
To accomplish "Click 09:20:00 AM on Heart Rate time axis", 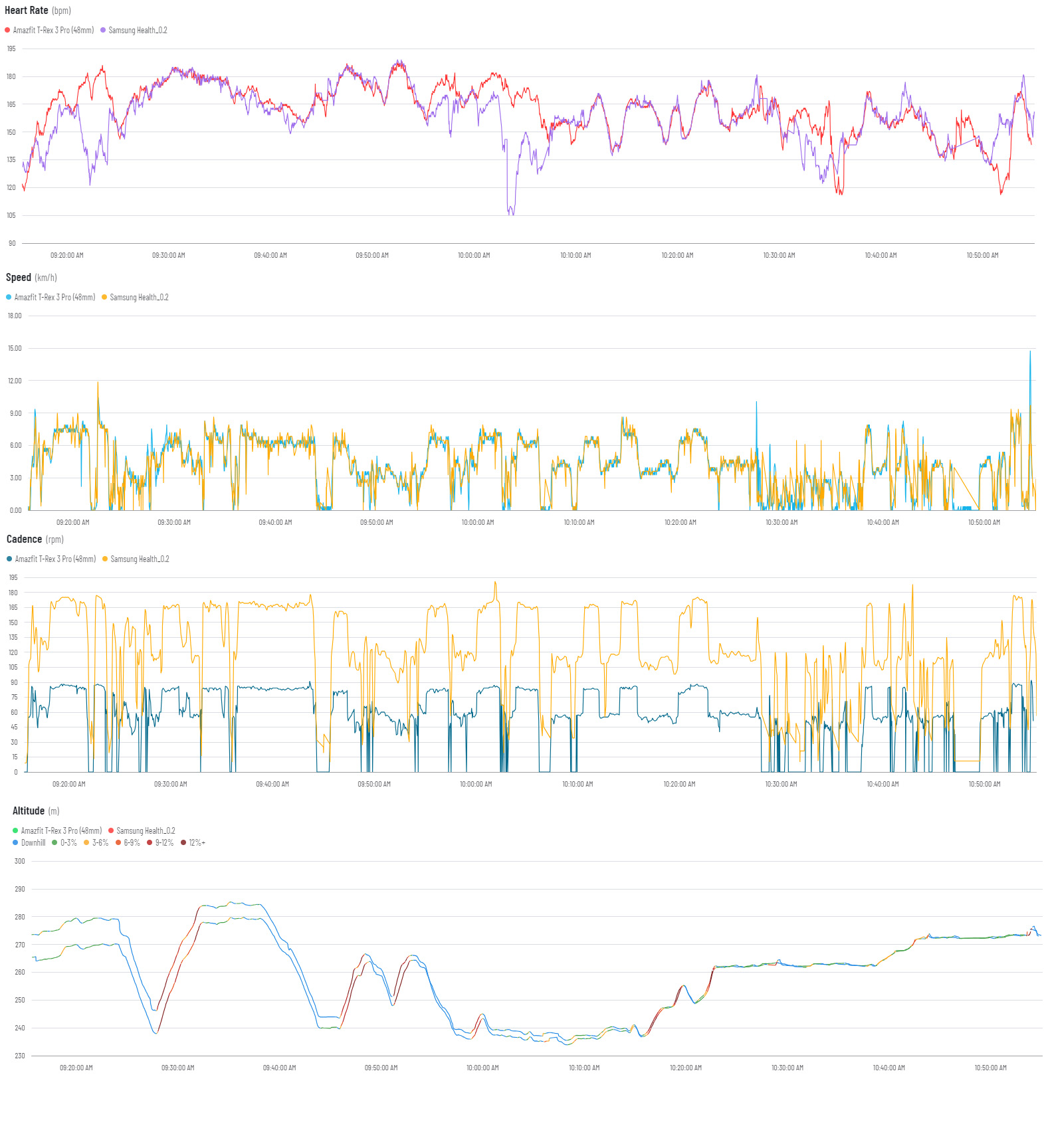I will point(67,256).
